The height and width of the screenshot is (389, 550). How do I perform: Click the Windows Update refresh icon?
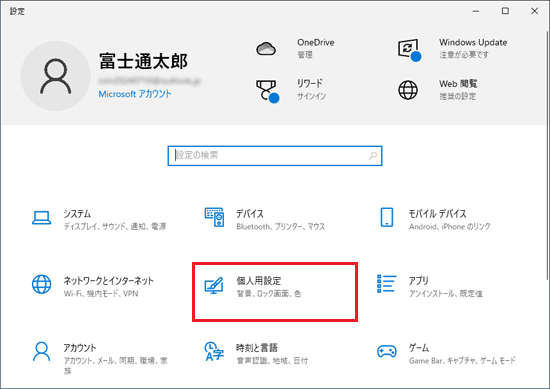click(x=409, y=49)
